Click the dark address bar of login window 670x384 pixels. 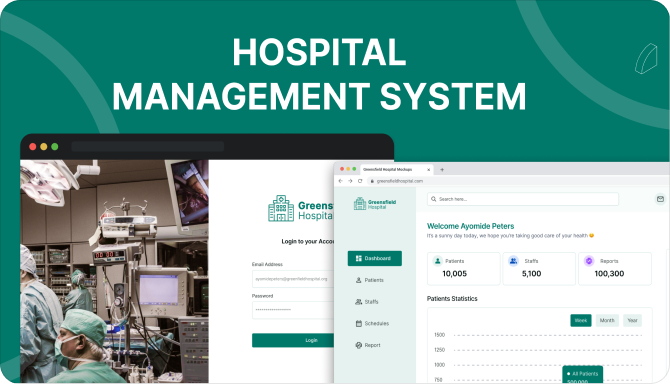[148, 147]
